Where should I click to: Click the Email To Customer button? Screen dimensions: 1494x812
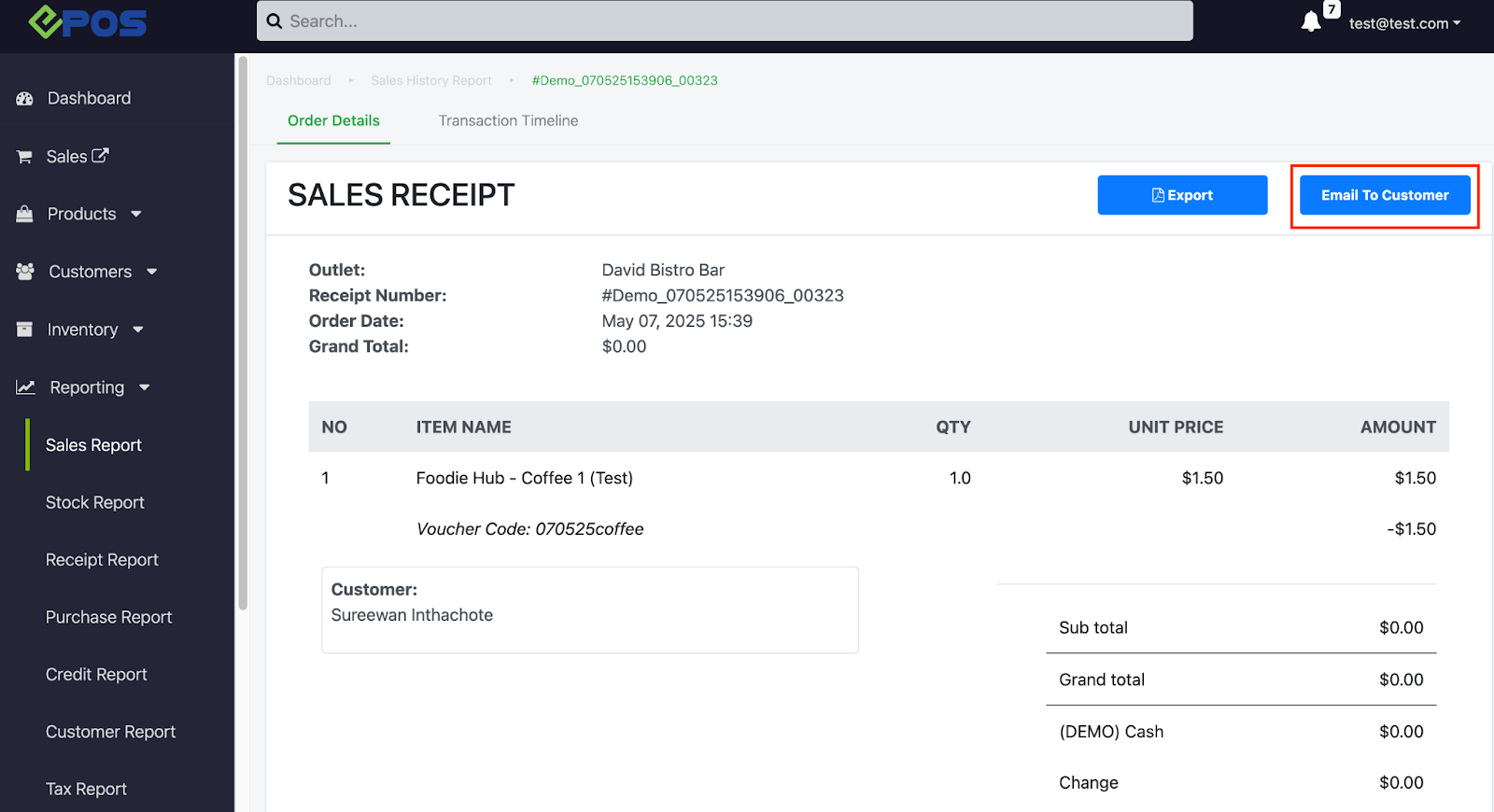pyautogui.click(x=1385, y=195)
